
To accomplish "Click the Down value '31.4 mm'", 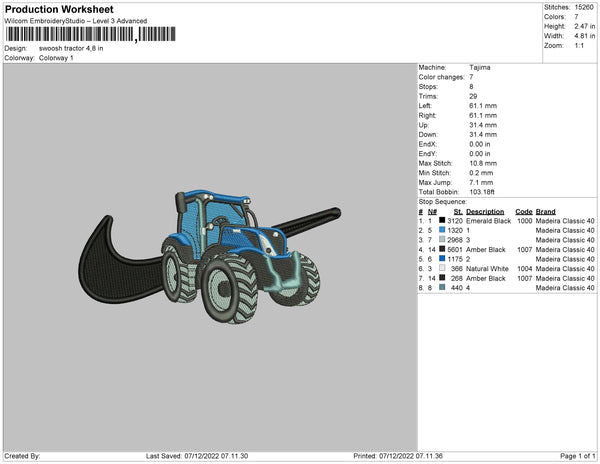I will (483, 135).
